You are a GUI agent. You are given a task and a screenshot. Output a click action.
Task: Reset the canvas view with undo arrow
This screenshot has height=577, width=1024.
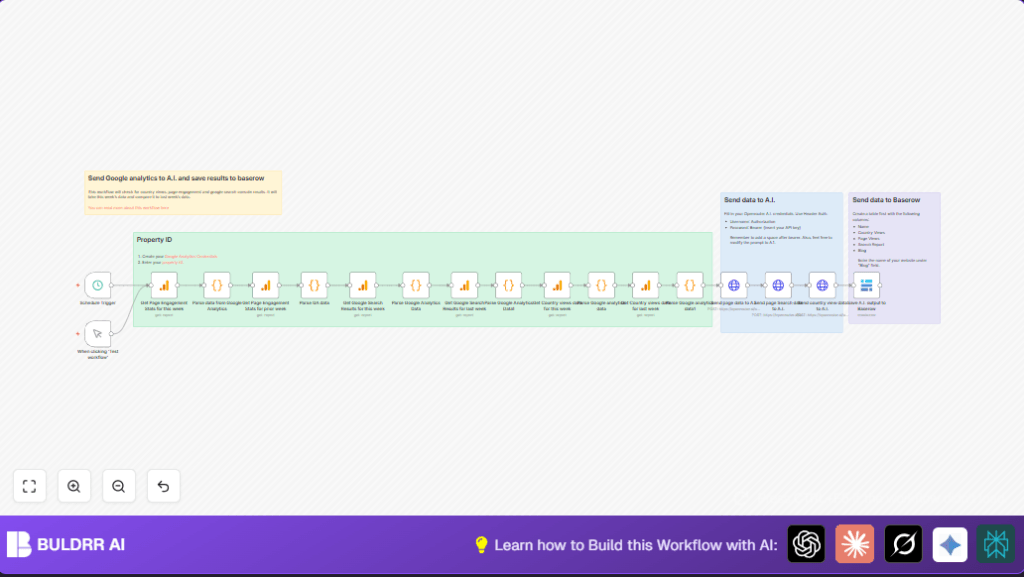(x=163, y=486)
